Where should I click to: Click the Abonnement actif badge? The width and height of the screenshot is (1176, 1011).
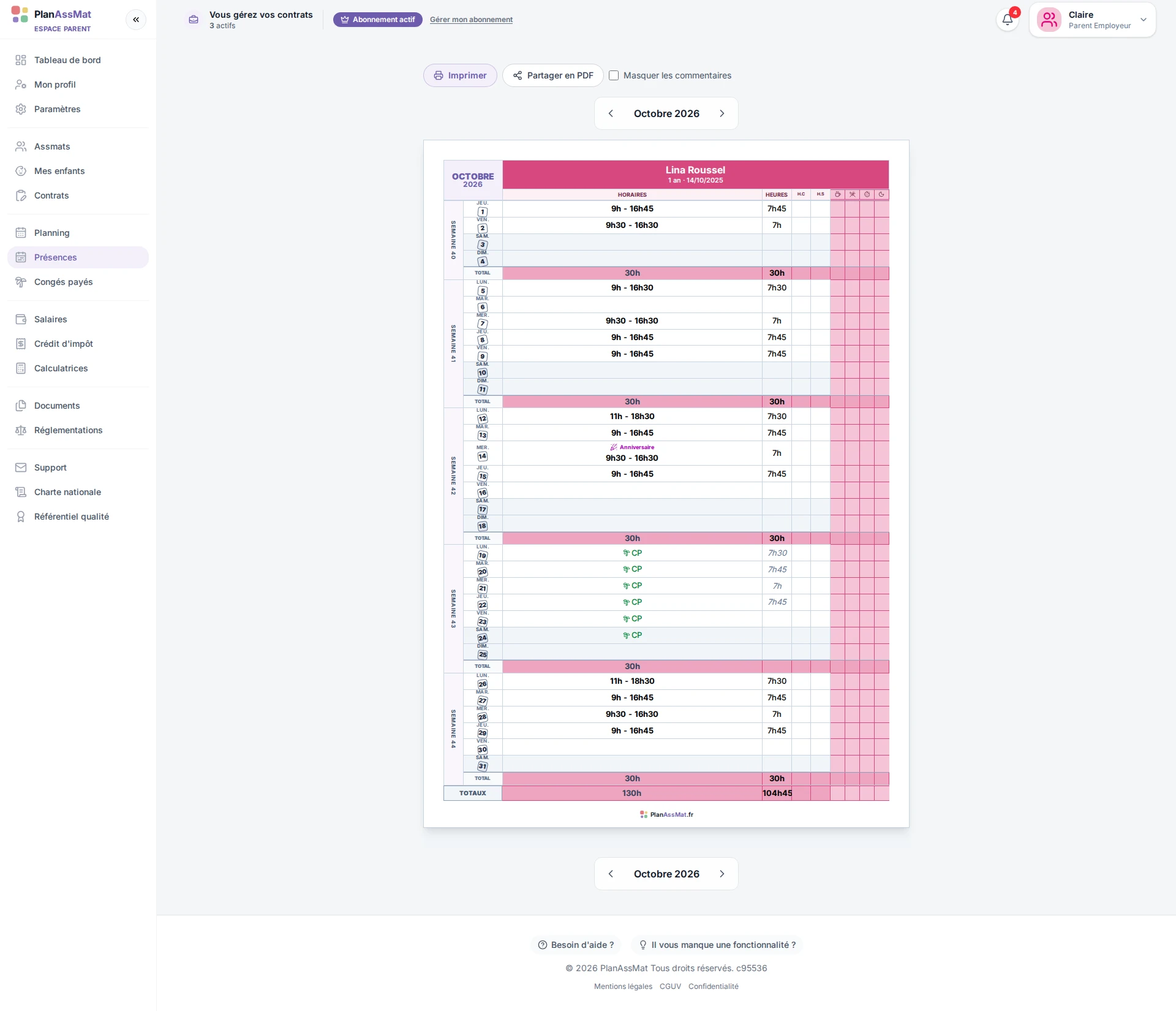(378, 20)
